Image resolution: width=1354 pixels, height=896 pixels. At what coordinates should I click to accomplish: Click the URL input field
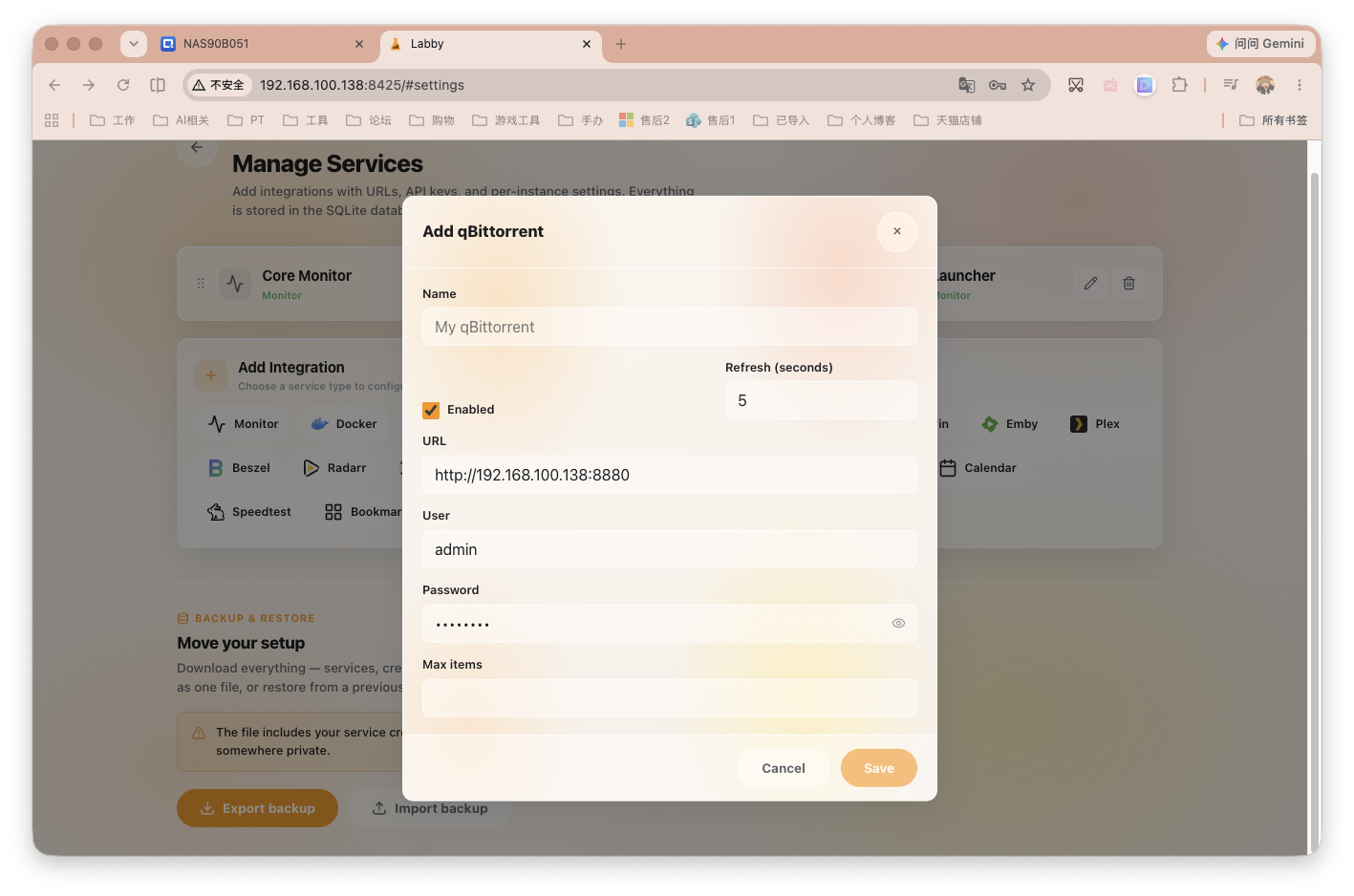click(x=669, y=475)
